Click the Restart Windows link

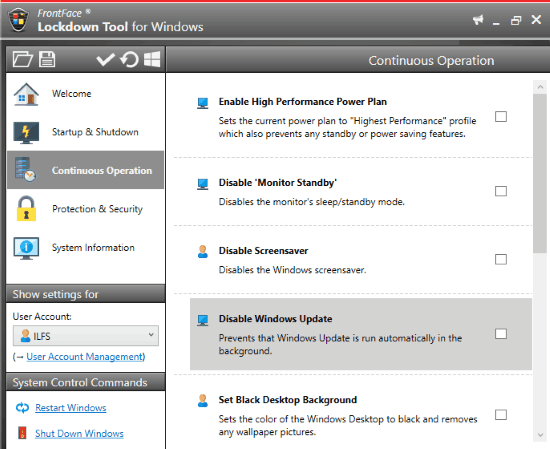71,408
